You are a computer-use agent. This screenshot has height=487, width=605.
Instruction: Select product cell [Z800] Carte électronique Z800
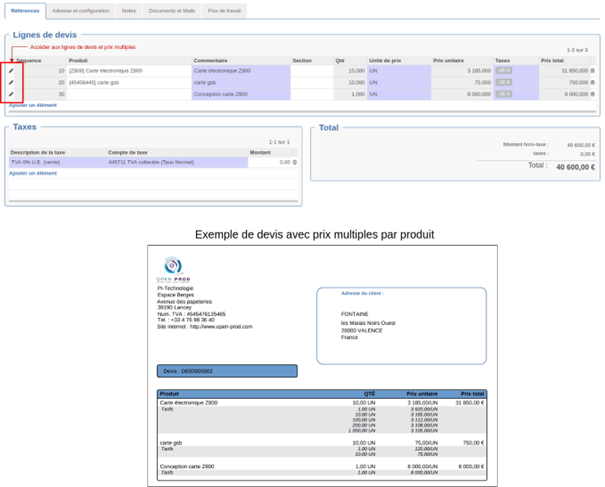129,71
